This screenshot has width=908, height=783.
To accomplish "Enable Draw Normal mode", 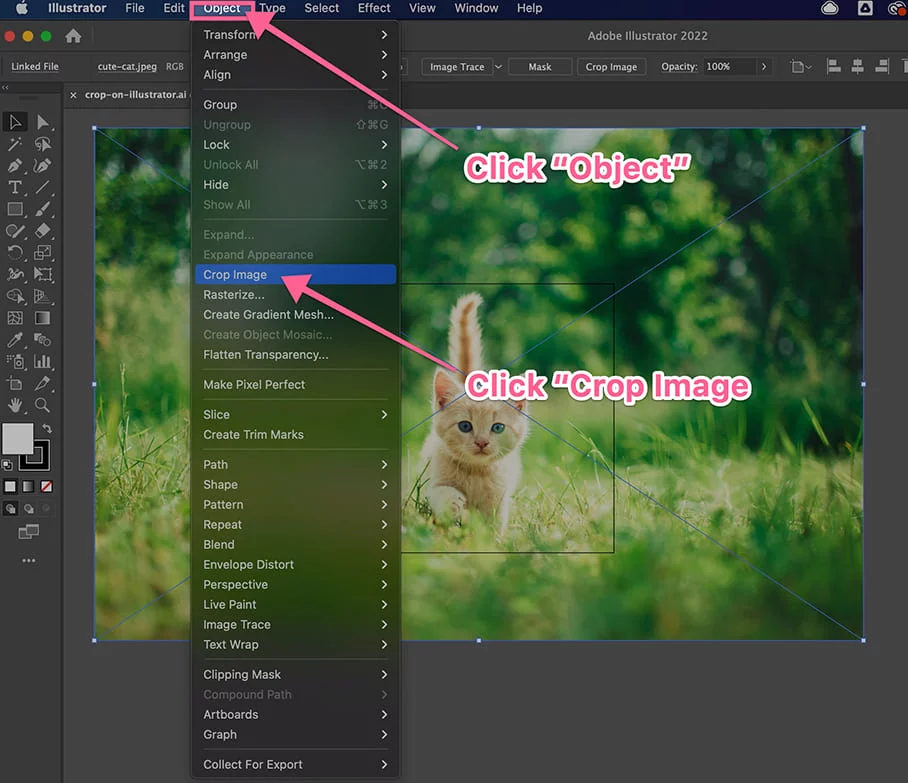I will (10, 508).
